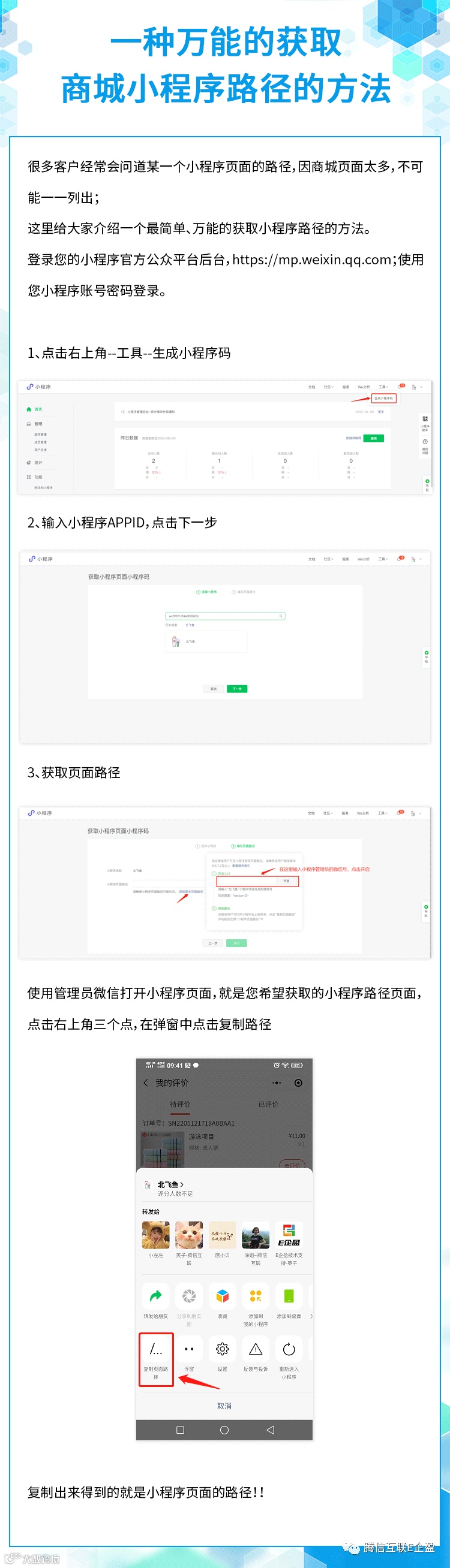Tap the phone back arrow beside 我的评价
Screen dimensions: 450x1568
coord(146,1083)
